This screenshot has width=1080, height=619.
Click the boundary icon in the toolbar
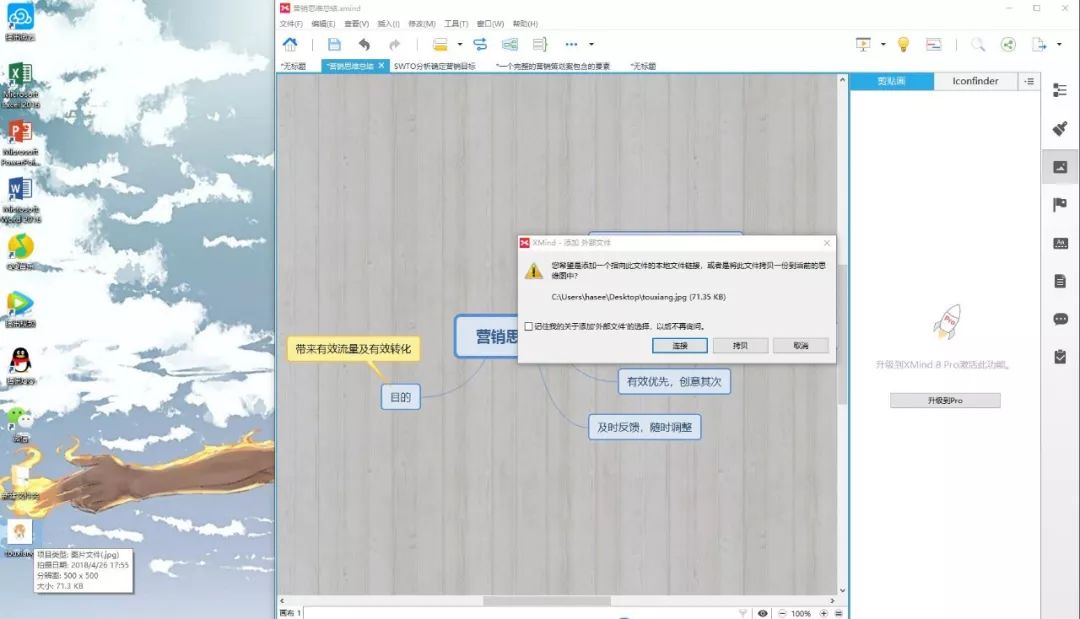pos(510,45)
